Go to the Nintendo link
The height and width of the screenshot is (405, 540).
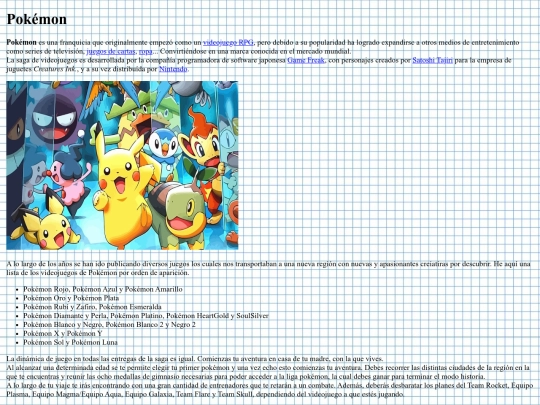coord(173,69)
